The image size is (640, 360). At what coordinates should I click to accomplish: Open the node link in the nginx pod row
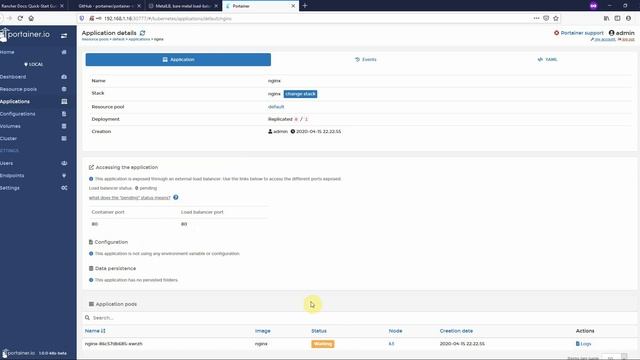[x=391, y=344]
